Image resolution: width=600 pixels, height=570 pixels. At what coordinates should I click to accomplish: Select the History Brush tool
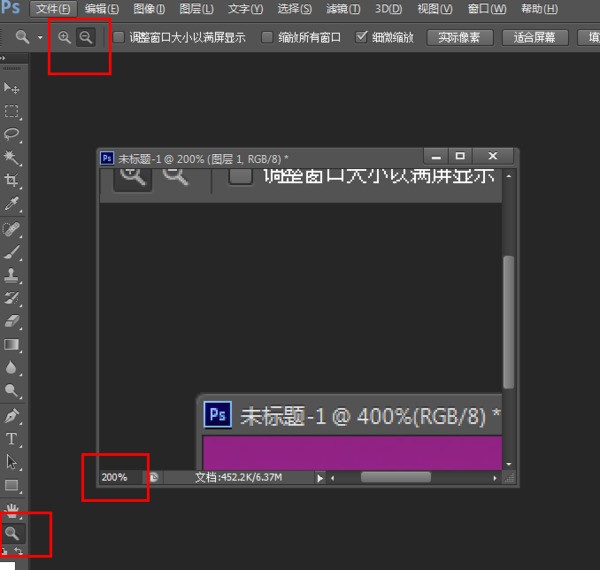coord(11,298)
